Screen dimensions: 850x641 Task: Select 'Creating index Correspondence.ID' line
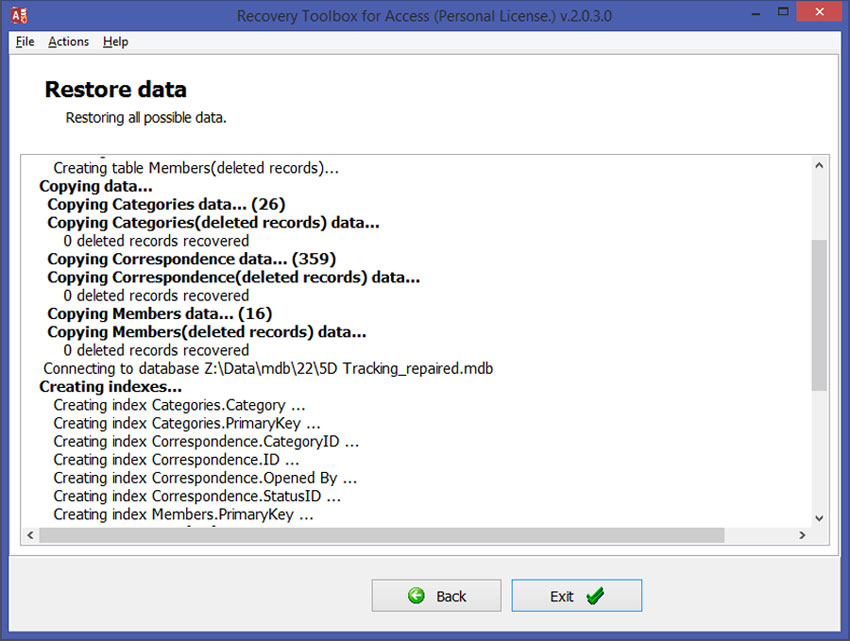pos(176,460)
